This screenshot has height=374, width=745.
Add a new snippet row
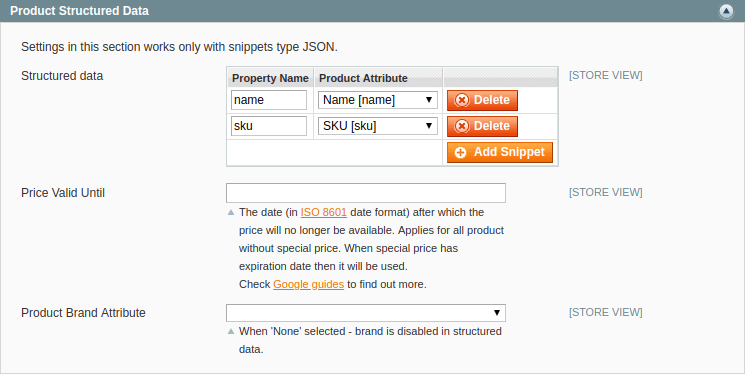(500, 153)
